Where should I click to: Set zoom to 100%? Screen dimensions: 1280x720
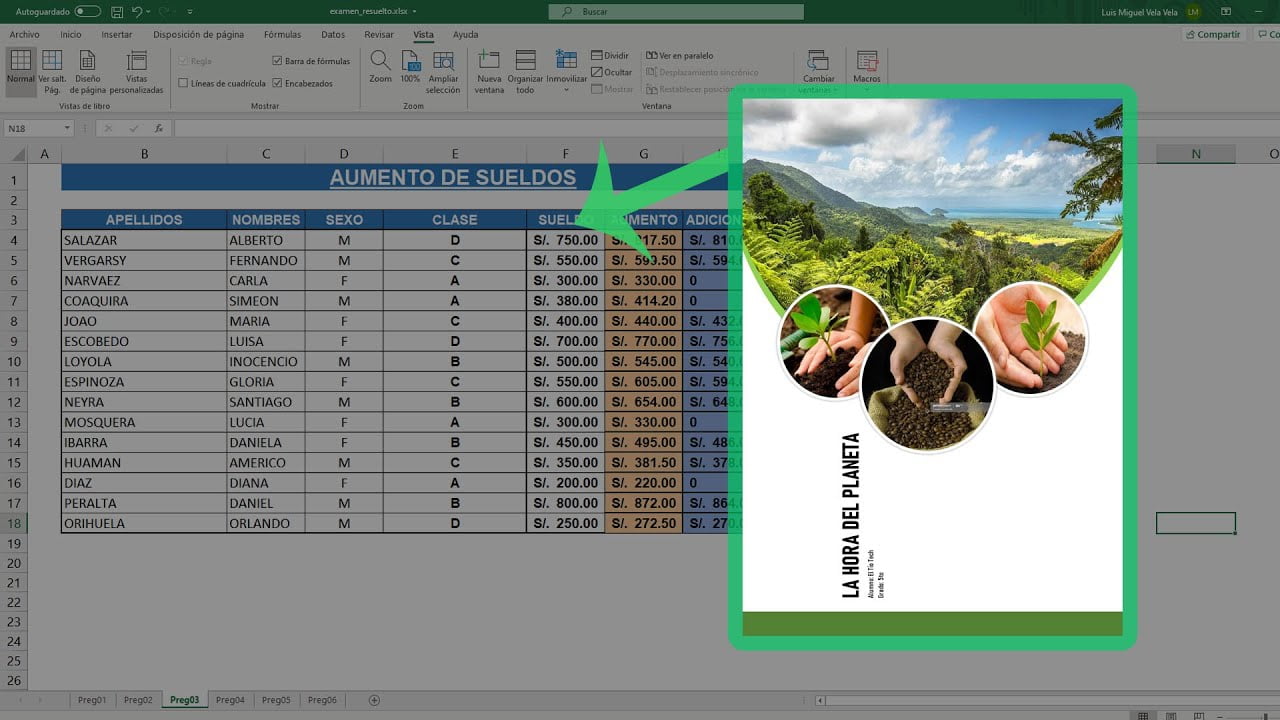410,67
